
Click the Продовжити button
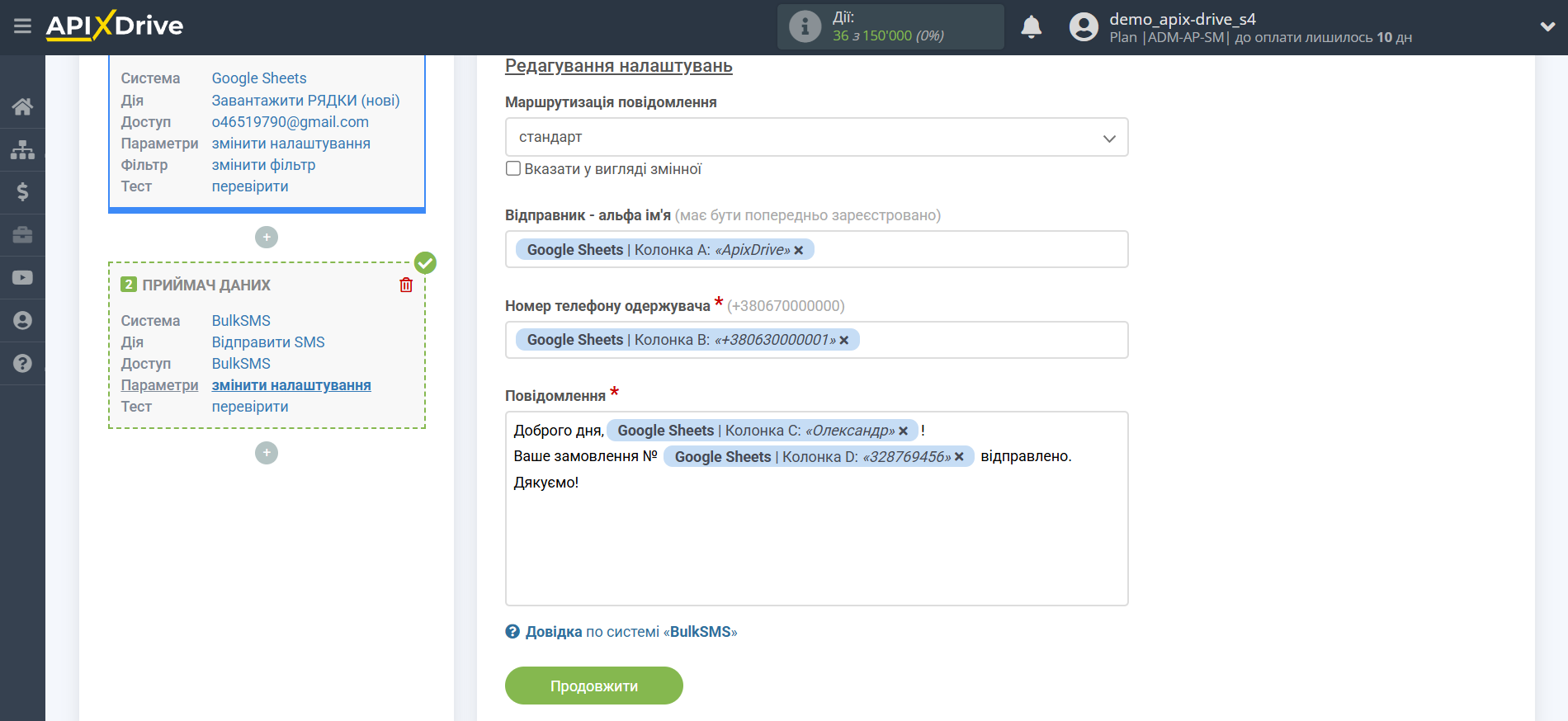(x=594, y=686)
